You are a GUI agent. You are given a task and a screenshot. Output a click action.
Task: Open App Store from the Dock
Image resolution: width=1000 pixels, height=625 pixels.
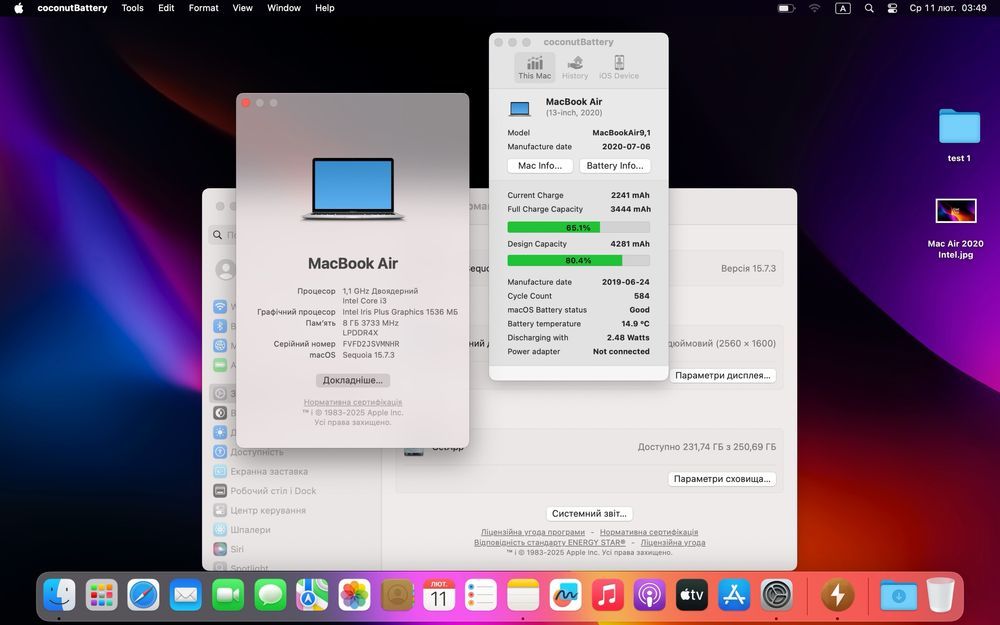coord(734,596)
